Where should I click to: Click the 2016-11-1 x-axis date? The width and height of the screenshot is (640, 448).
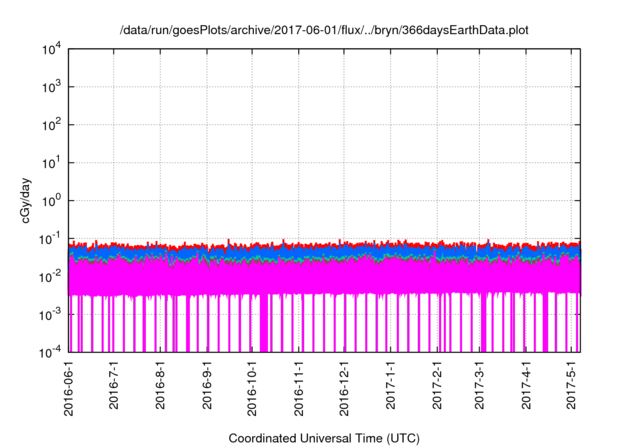(299, 388)
